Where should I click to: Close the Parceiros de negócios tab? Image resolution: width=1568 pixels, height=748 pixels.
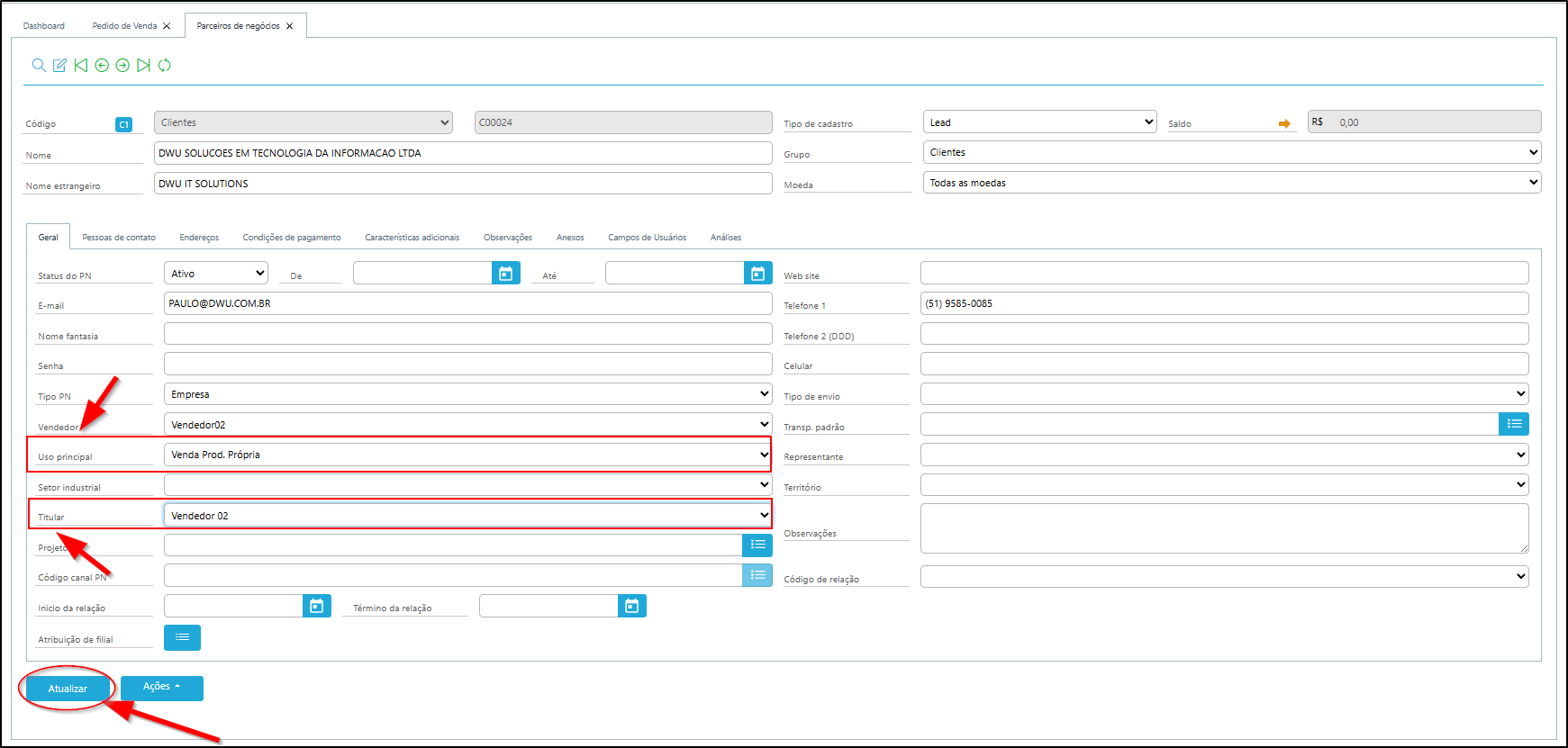pos(289,26)
